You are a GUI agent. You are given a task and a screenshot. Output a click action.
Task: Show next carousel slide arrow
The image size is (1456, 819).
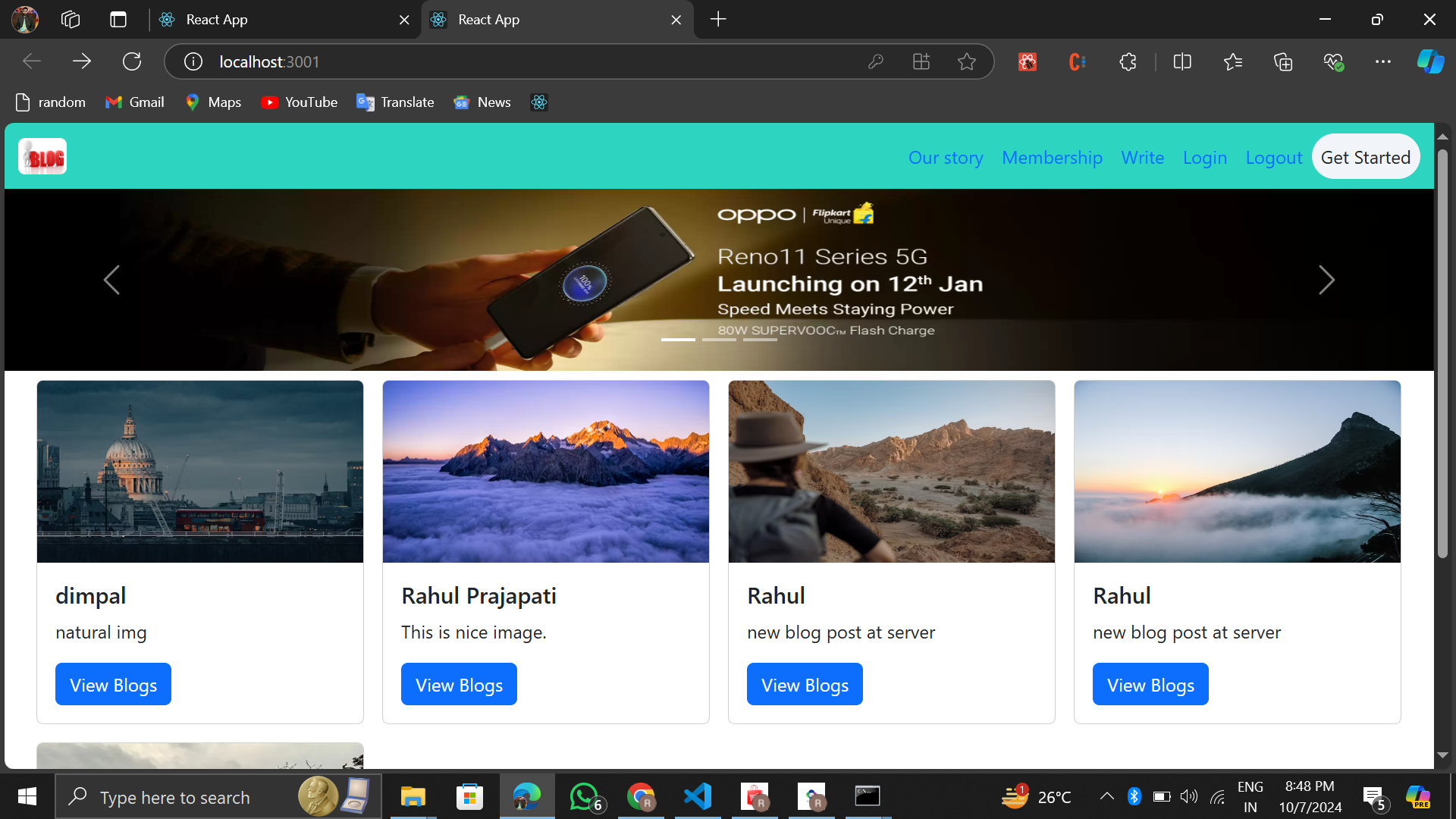click(x=1326, y=280)
